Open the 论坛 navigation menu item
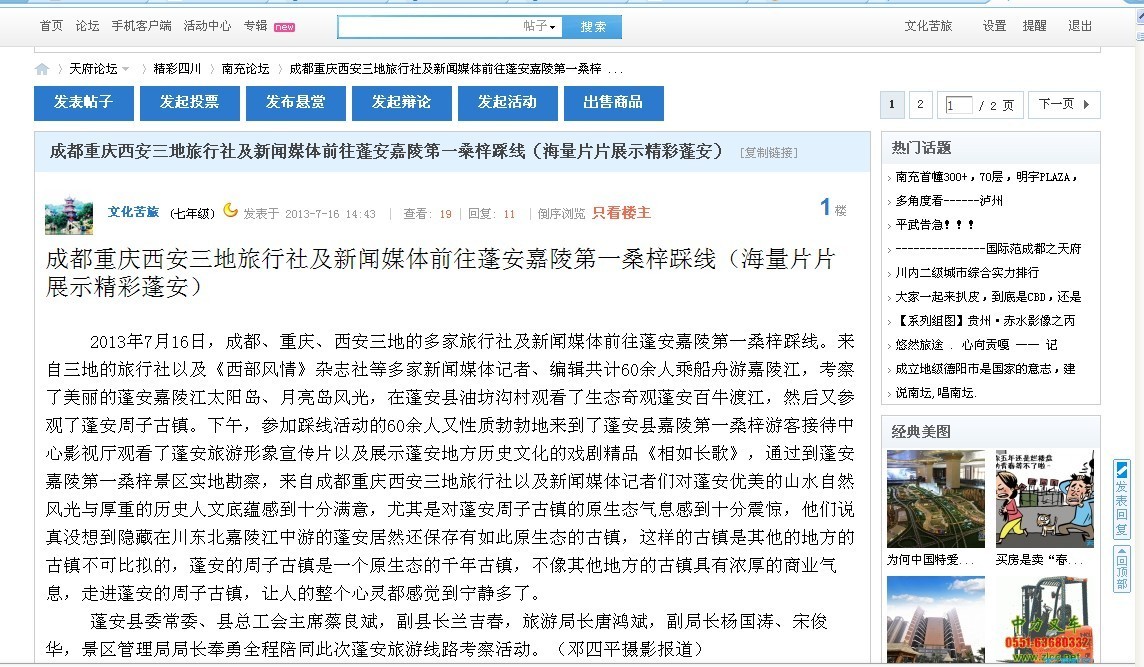The image size is (1144, 667). 87,26
